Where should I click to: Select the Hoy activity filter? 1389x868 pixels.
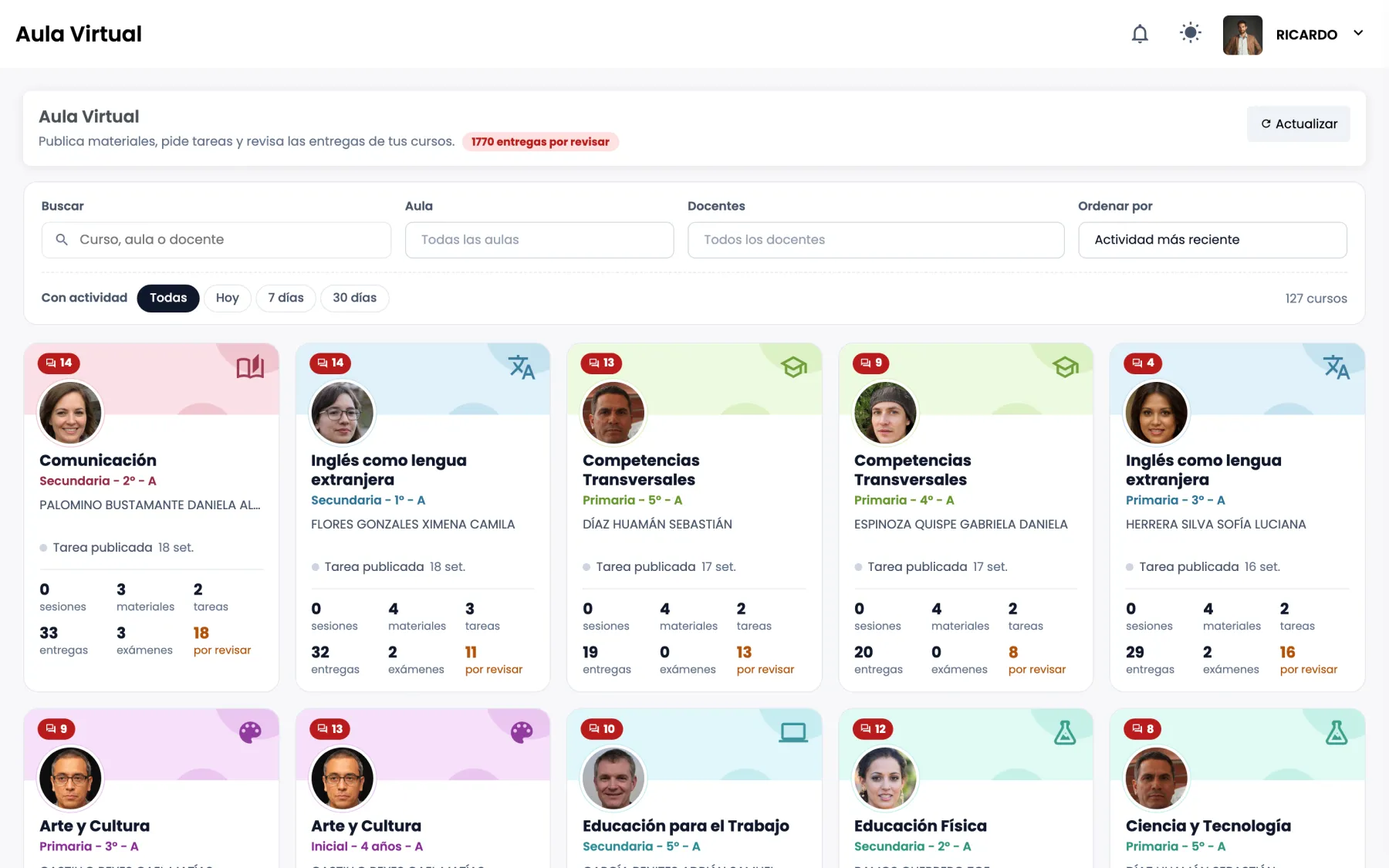tap(228, 298)
